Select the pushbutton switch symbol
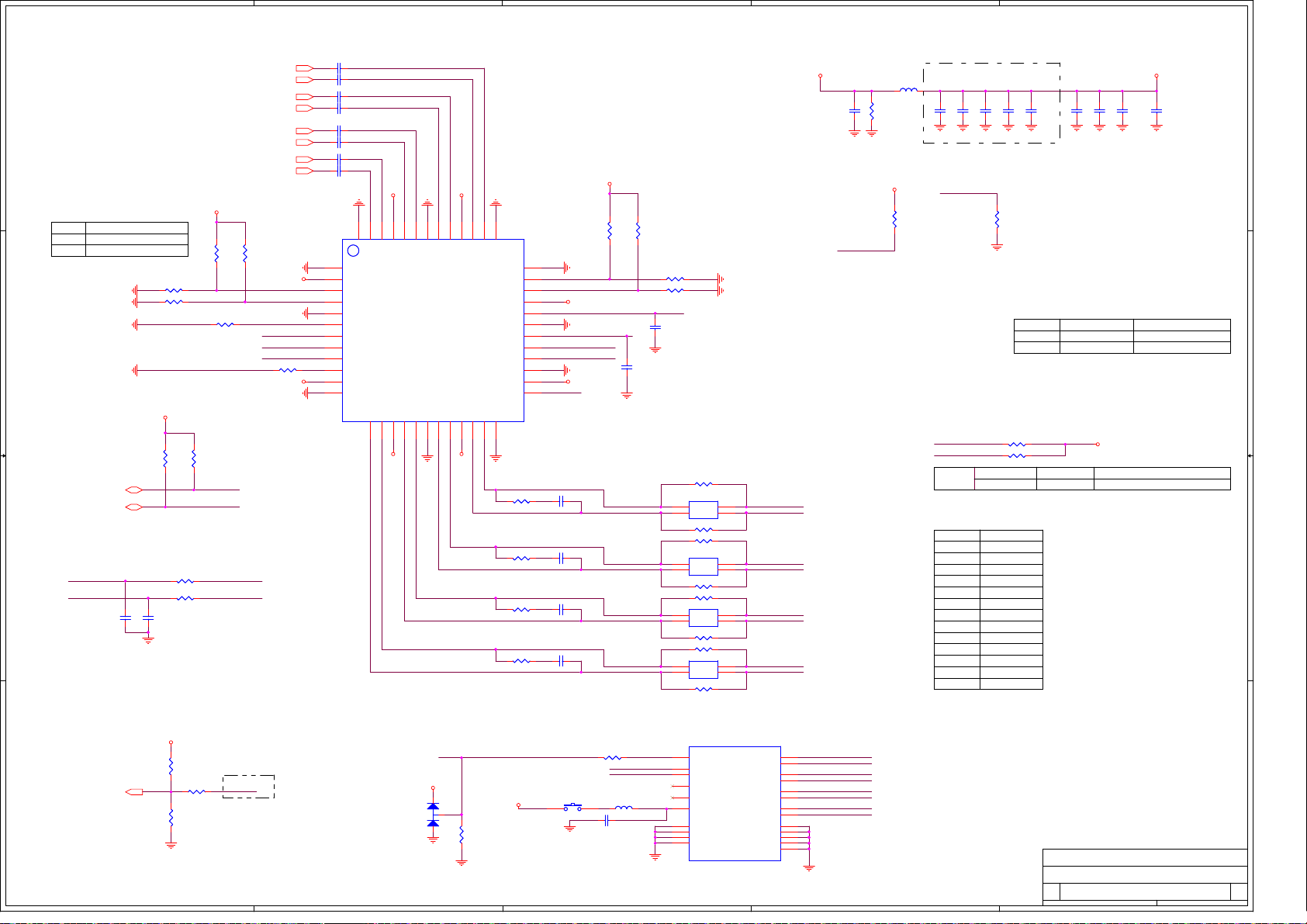 [572, 807]
